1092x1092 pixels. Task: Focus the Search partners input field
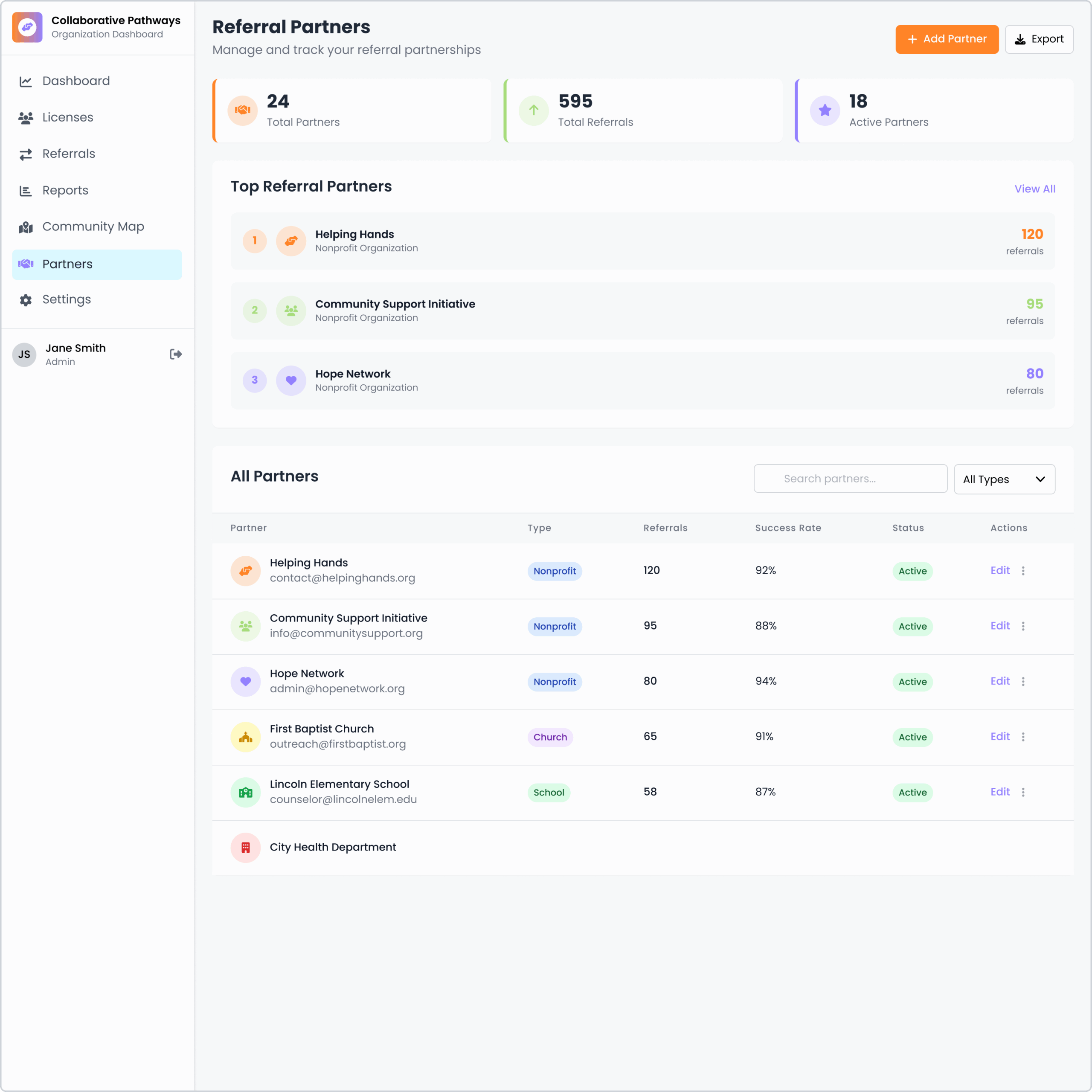coord(850,479)
